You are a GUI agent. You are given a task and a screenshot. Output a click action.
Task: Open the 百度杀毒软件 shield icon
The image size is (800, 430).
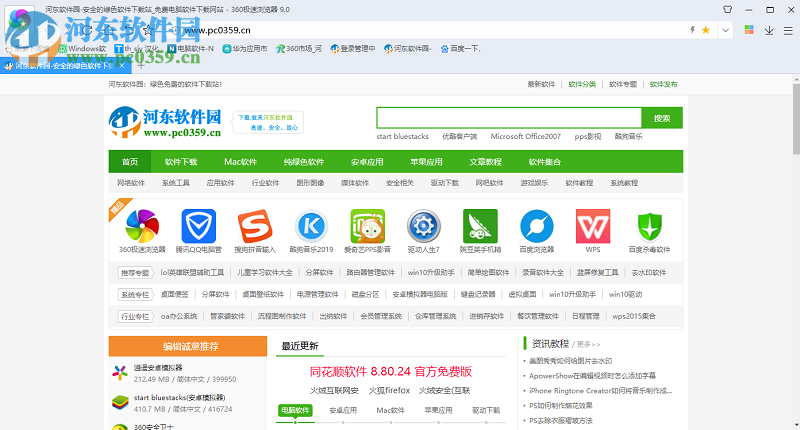649,227
